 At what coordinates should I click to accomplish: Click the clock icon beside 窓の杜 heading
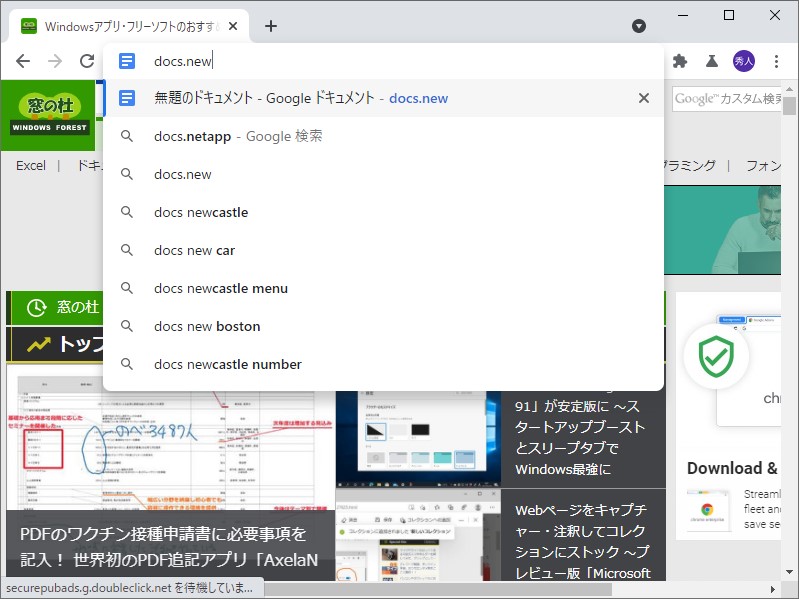point(37,308)
